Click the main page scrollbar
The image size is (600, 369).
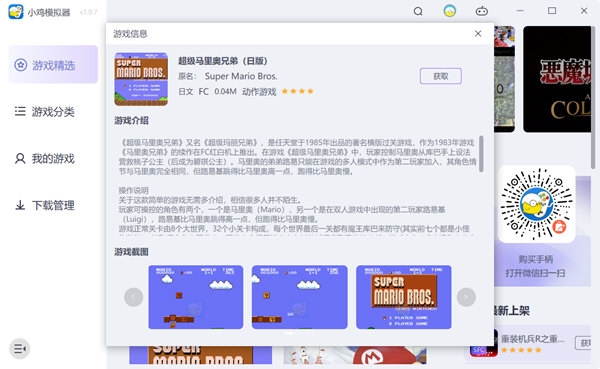(x=593, y=98)
